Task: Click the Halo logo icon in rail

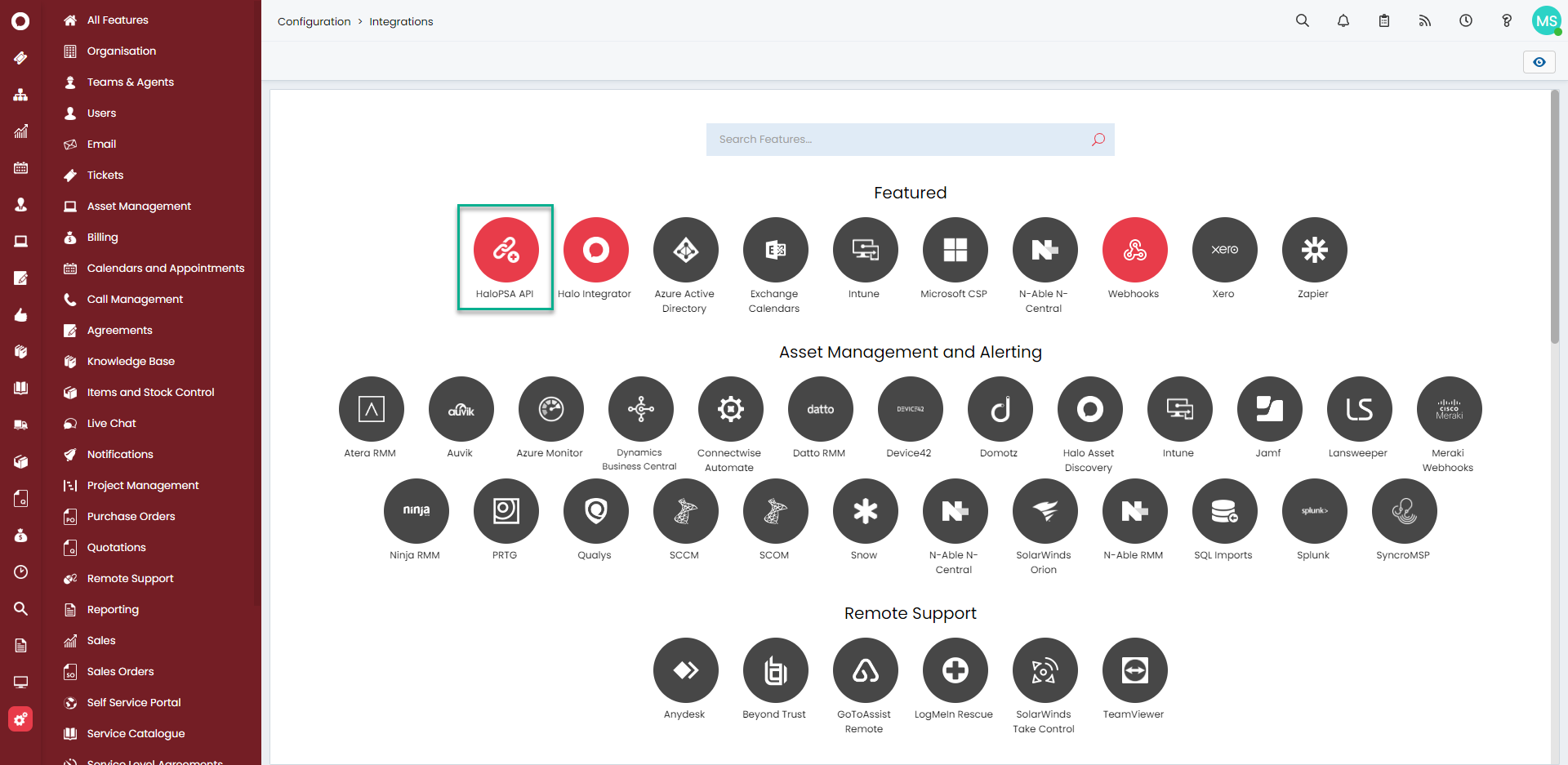Action: (x=20, y=21)
